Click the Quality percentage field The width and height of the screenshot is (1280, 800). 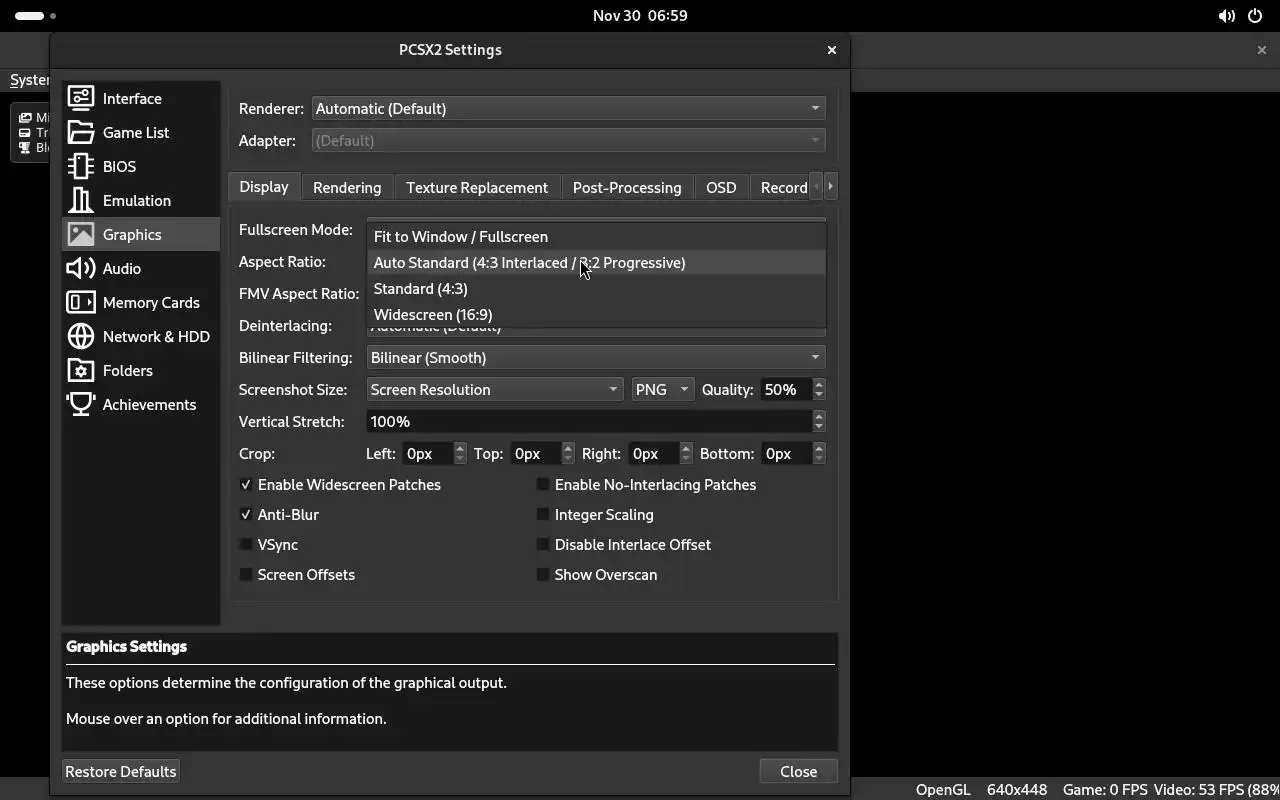pyautogui.click(x=785, y=389)
